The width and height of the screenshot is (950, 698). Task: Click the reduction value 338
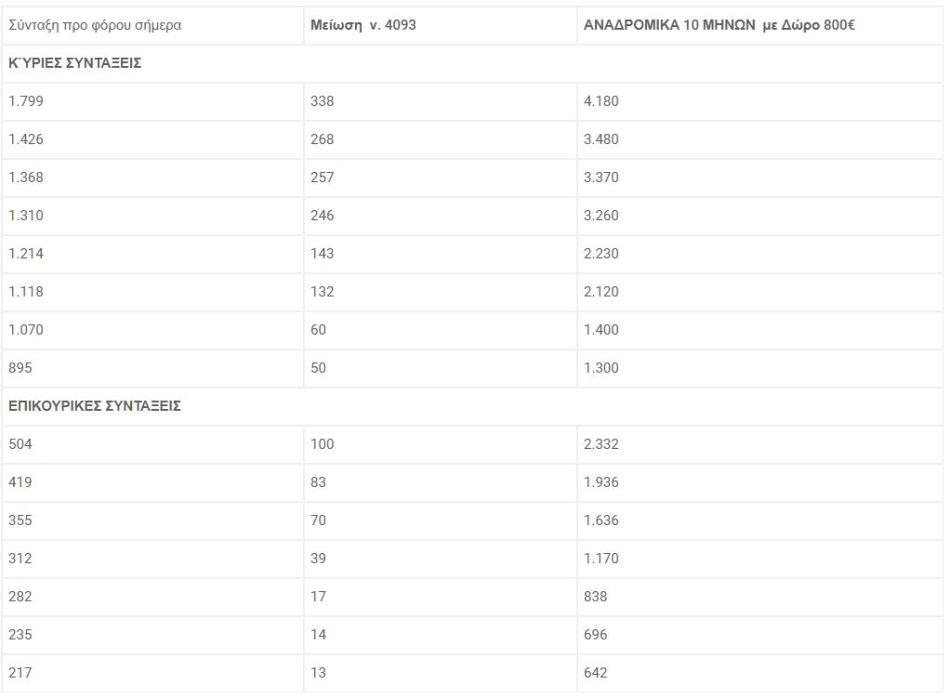point(440,101)
